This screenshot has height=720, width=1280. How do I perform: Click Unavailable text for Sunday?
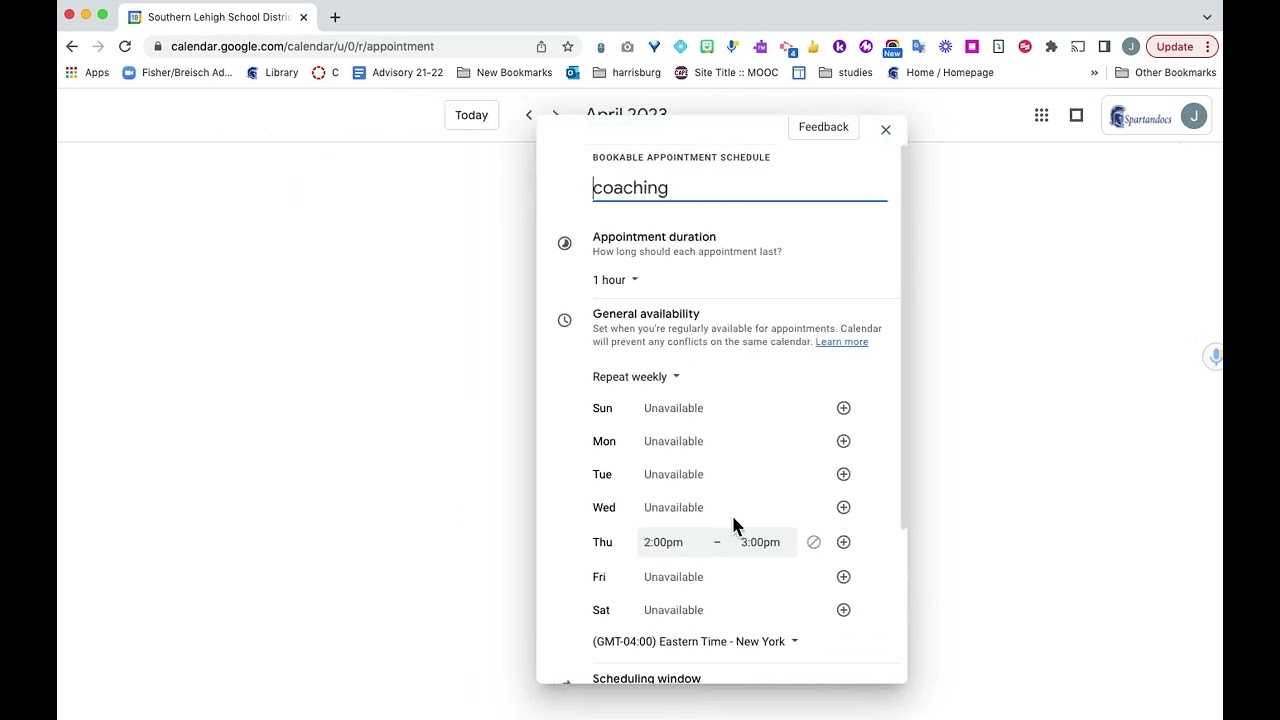tap(673, 408)
